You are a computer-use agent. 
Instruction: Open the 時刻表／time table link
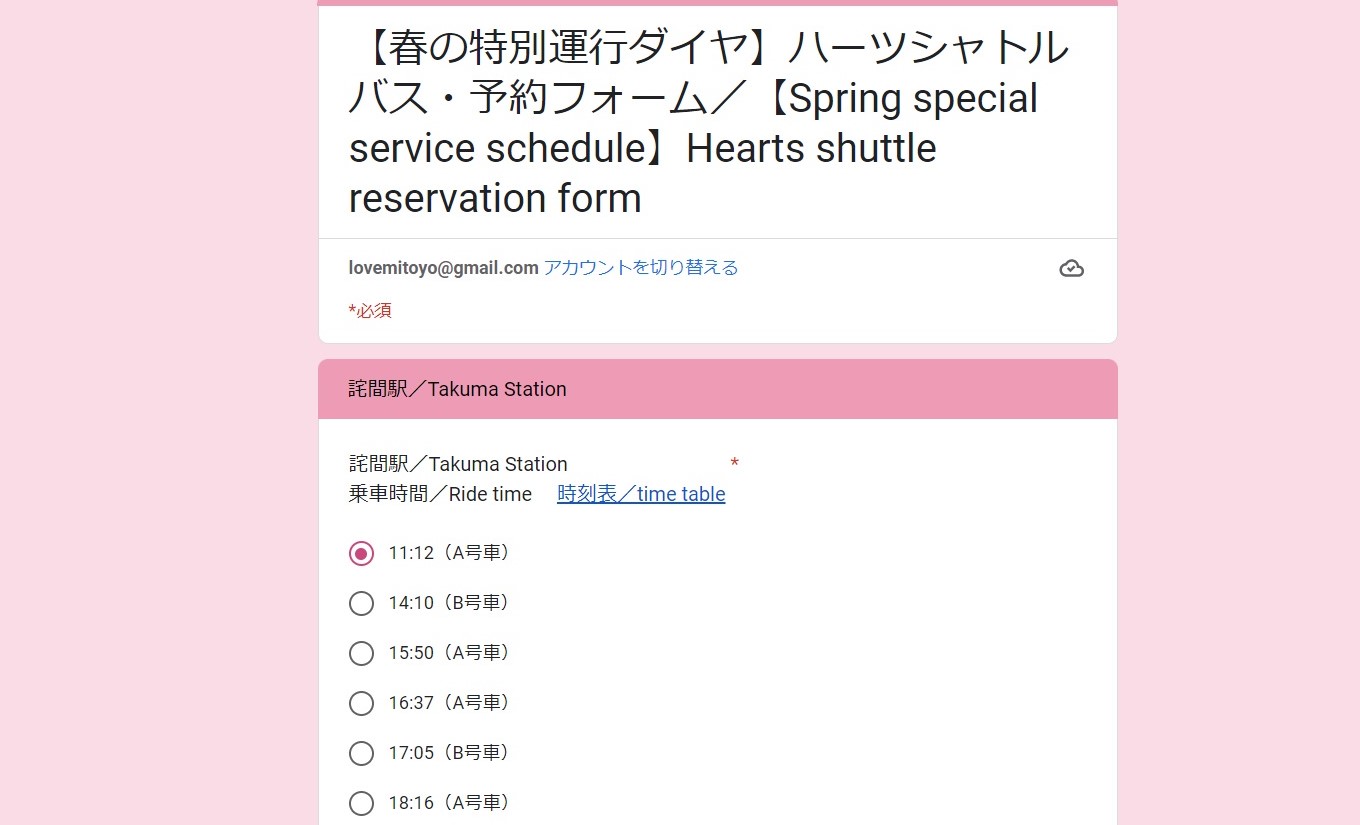(x=641, y=494)
